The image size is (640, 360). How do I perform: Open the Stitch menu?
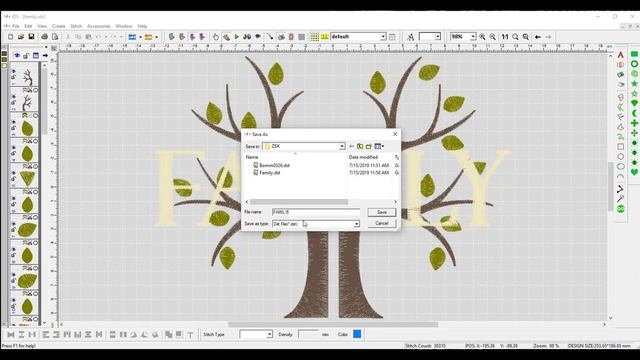coord(76,26)
